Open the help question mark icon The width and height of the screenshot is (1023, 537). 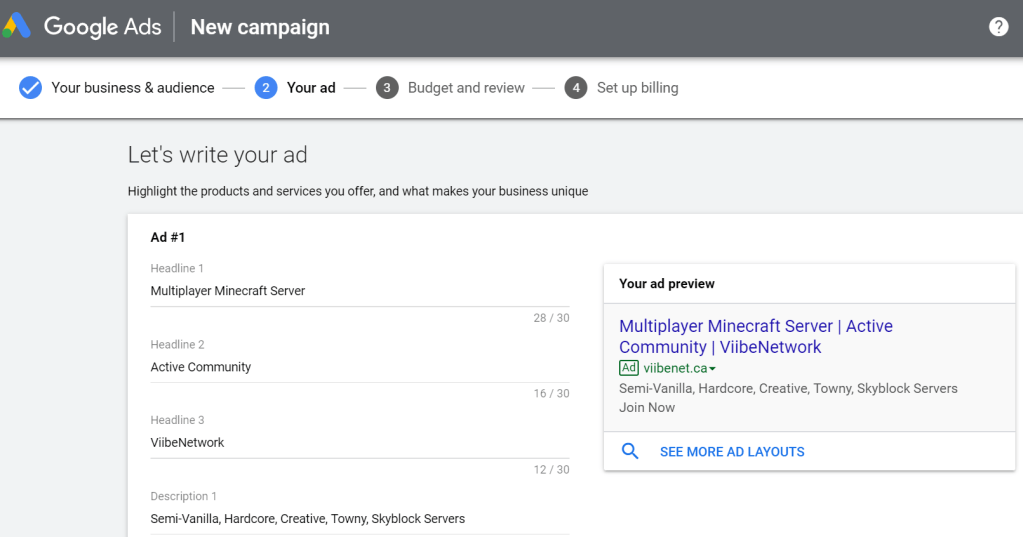click(x=998, y=27)
